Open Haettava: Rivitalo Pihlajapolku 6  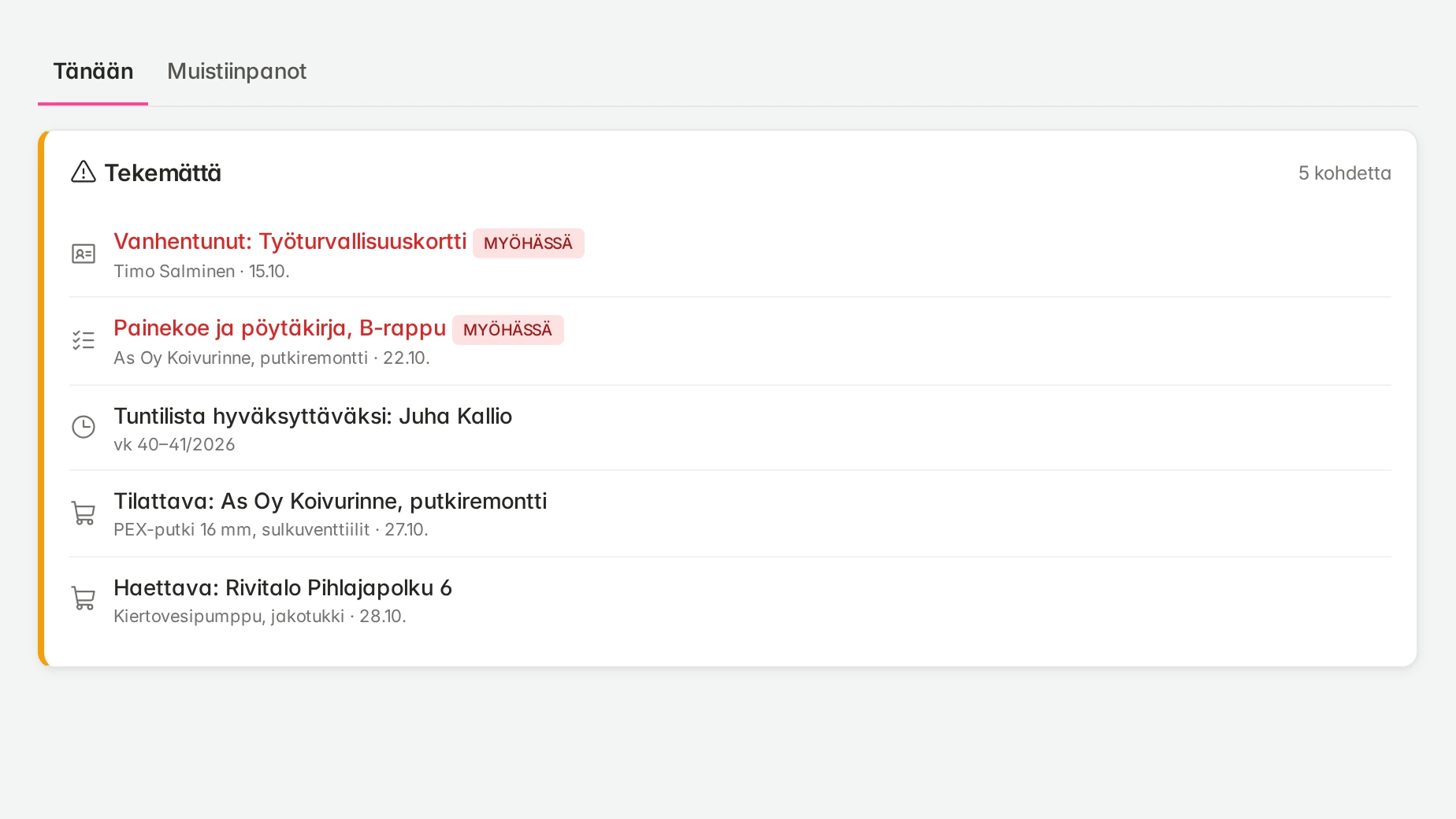[283, 587]
